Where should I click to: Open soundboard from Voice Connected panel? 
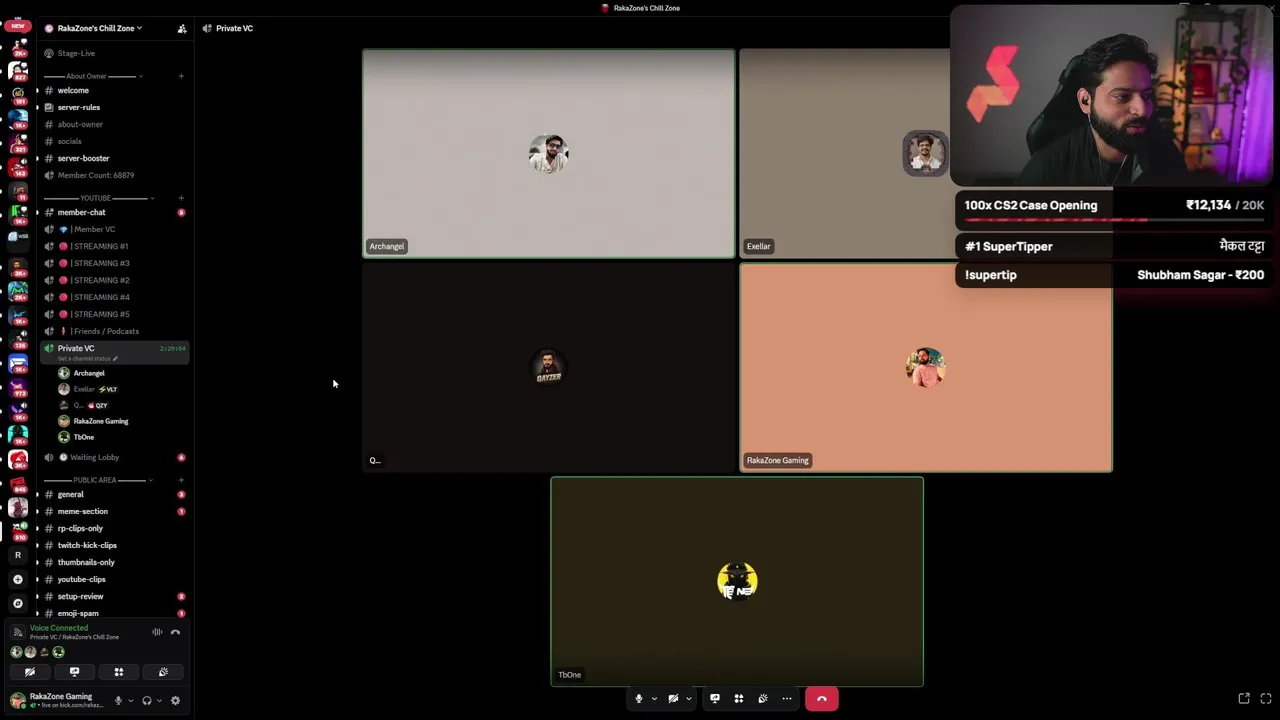click(163, 672)
